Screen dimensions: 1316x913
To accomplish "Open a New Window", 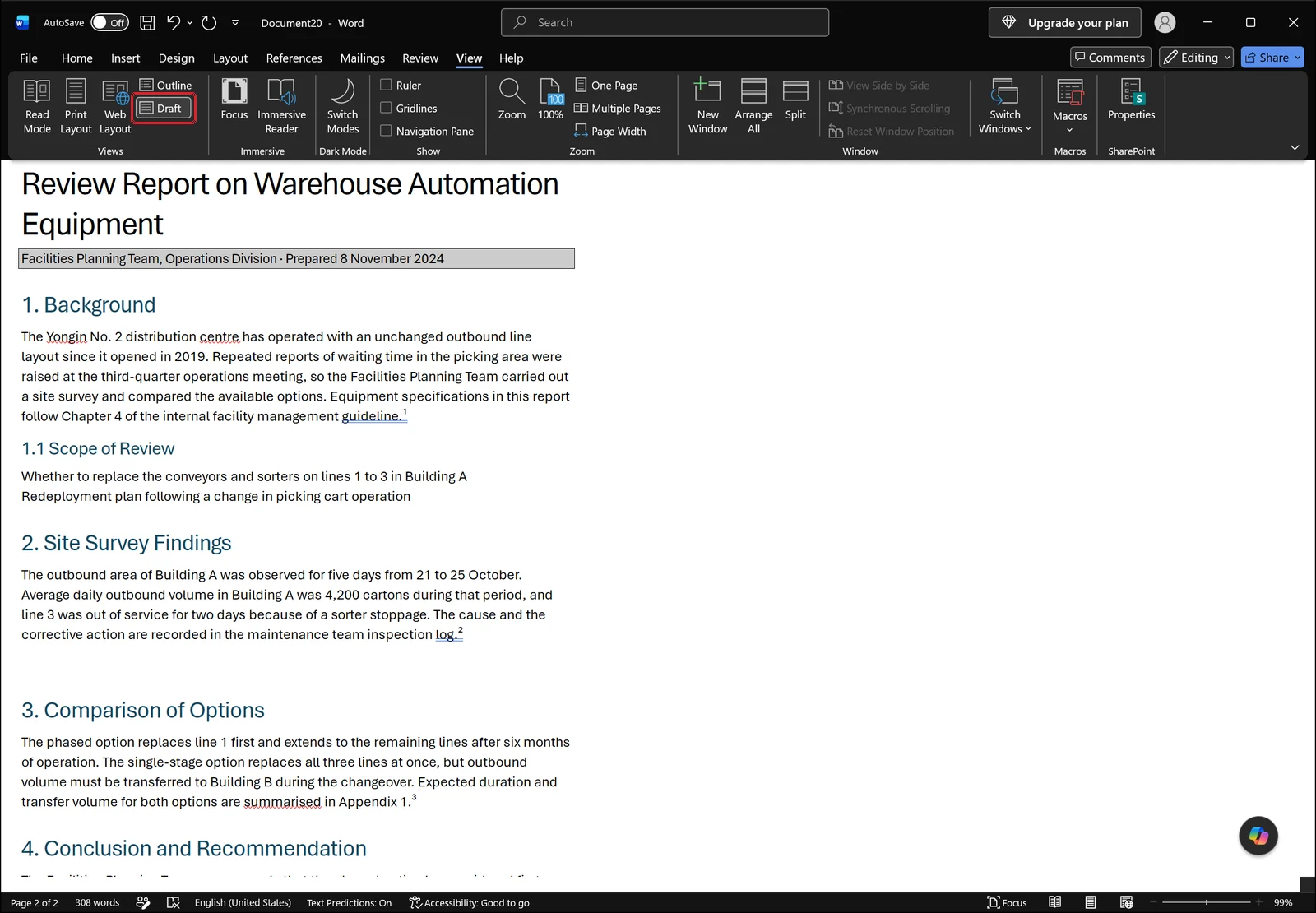I will 707,106.
